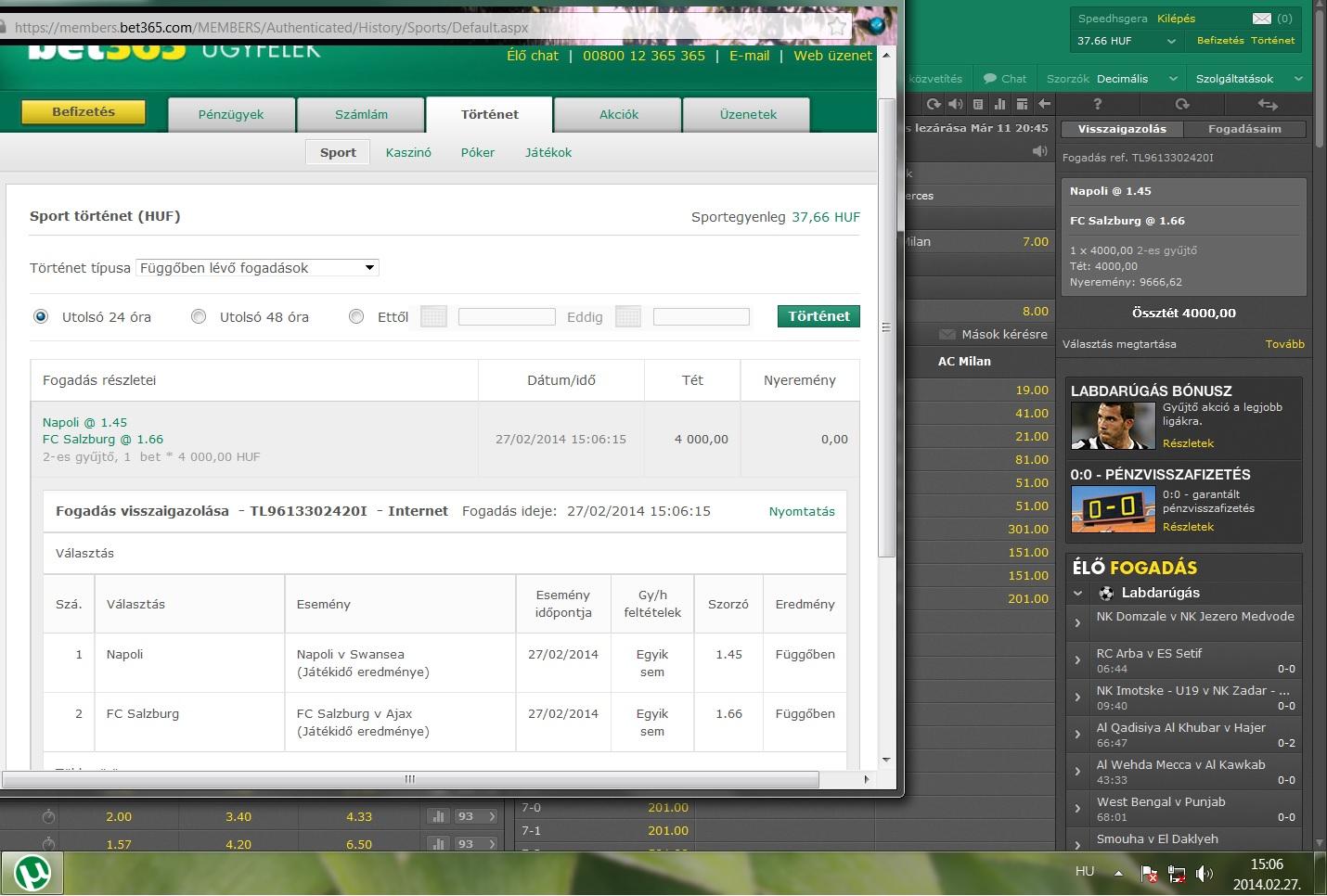Click the bet slip swap arrows icon
This screenshot has height=896, width=1327.
click(x=1268, y=104)
